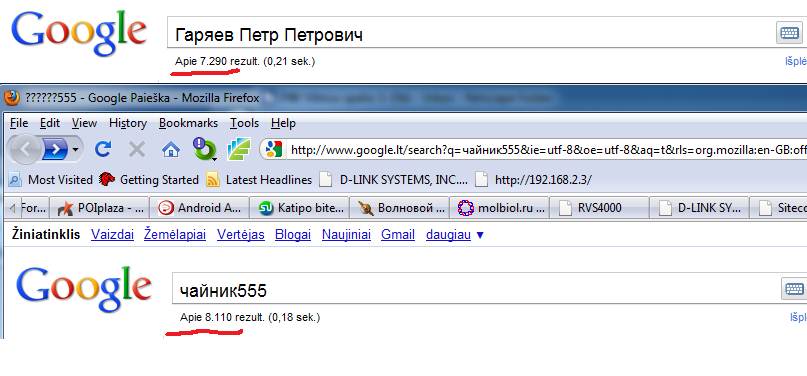This screenshot has width=807, height=376.
Task: Open the Latest Headlines feed bookmark
Action: pos(258,180)
